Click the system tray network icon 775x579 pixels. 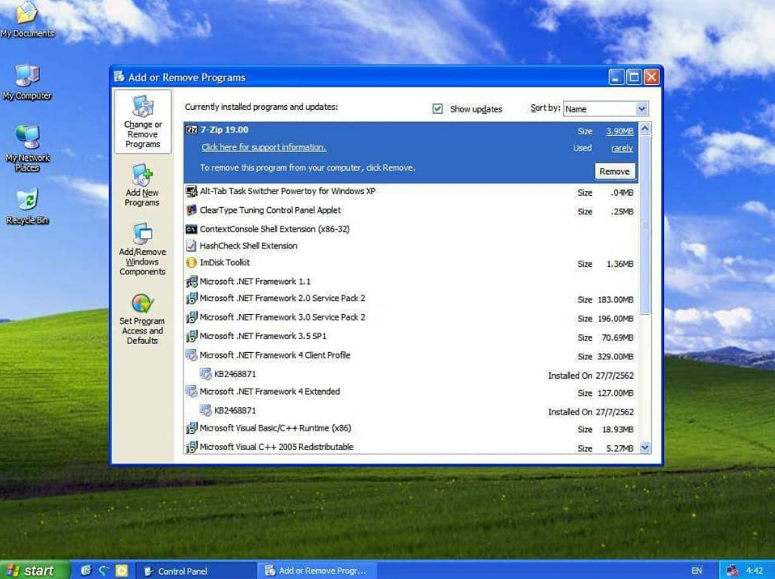coord(732,571)
